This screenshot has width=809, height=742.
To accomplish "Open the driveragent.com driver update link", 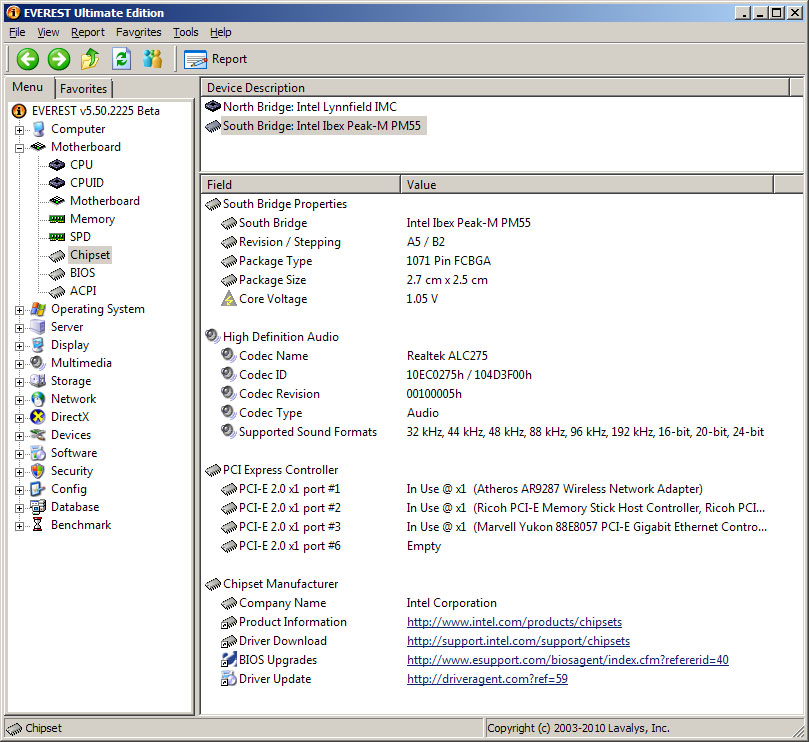I will [487, 679].
